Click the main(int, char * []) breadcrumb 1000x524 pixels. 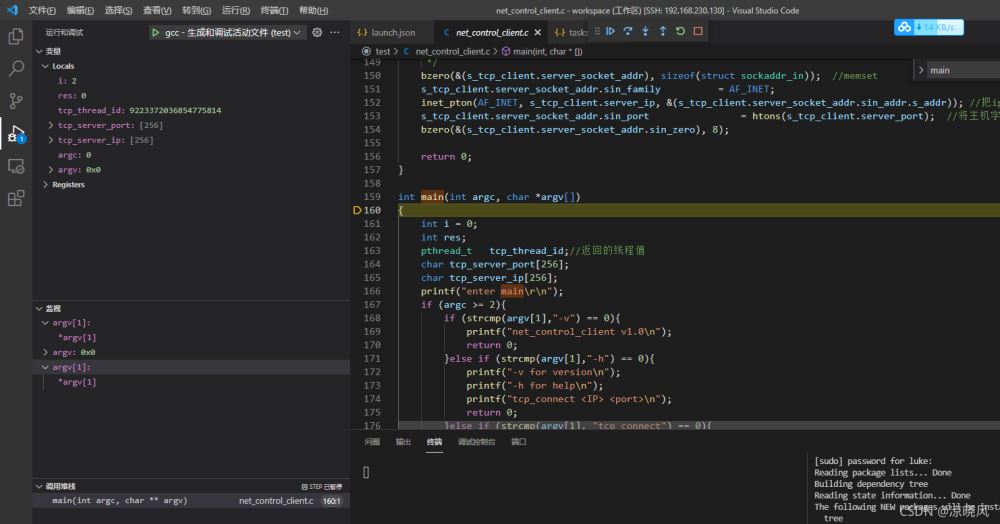548,52
